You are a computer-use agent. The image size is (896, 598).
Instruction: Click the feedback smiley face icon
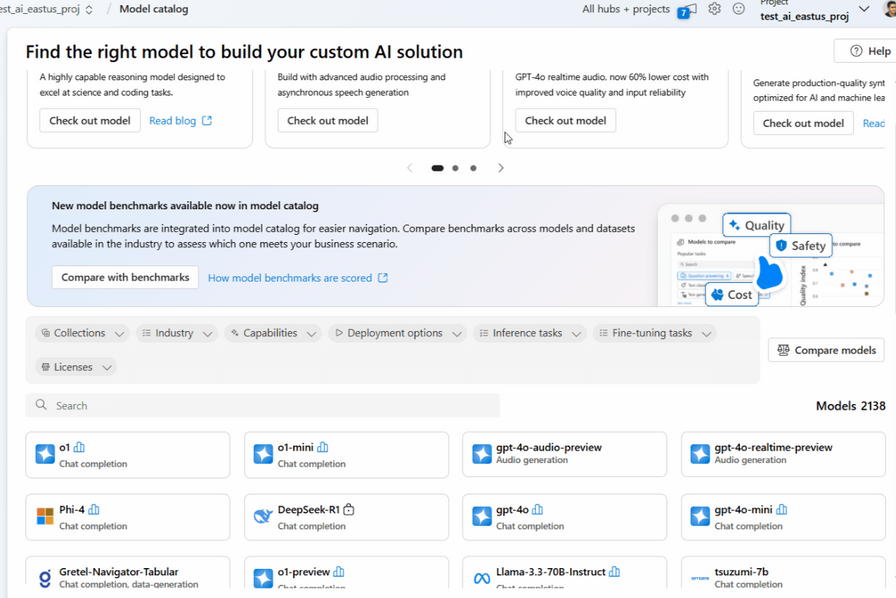(x=739, y=9)
